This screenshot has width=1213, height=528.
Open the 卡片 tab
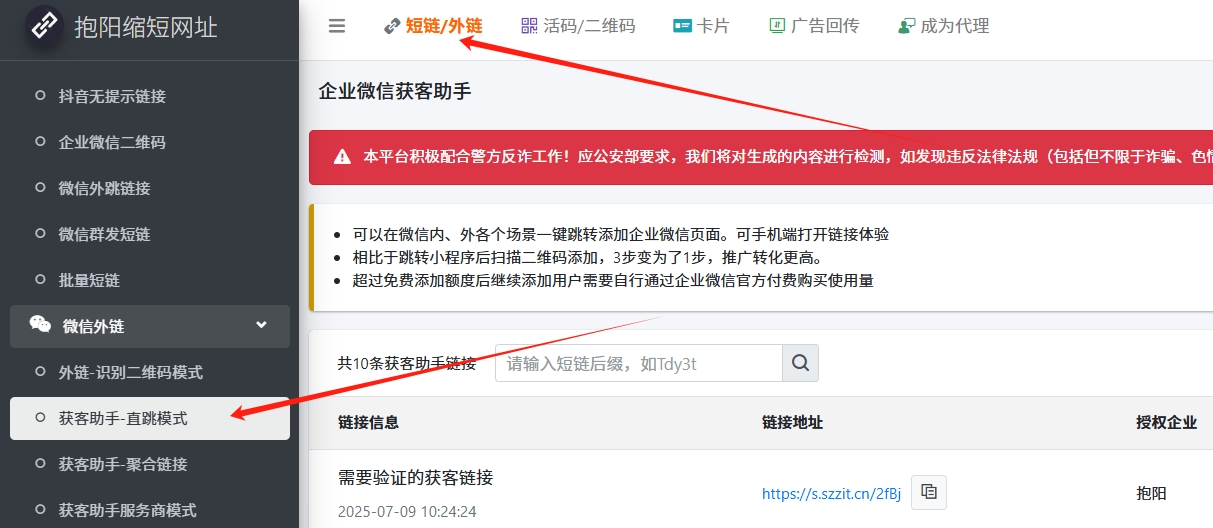click(x=701, y=26)
